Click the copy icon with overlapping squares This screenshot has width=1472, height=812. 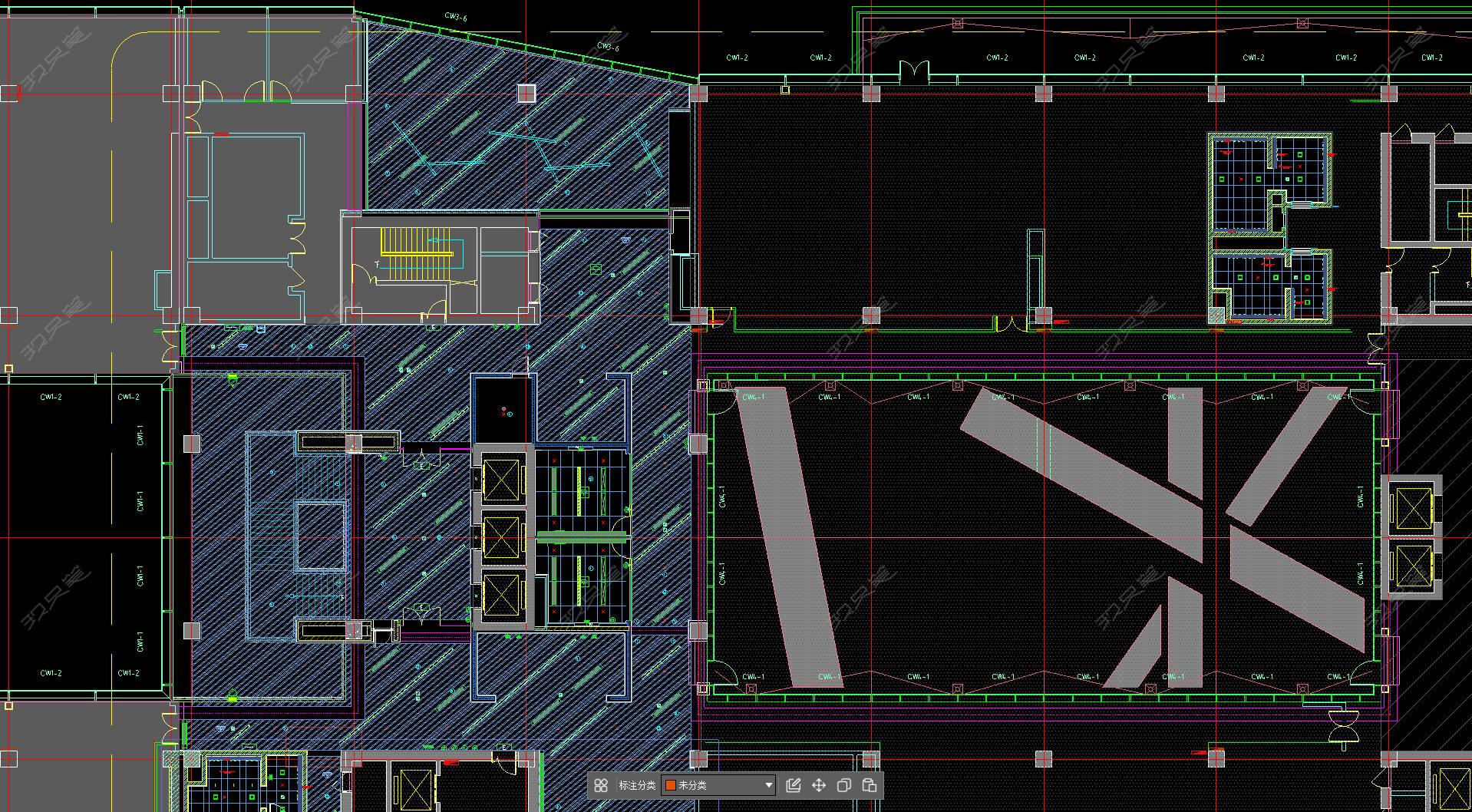pos(843,785)
